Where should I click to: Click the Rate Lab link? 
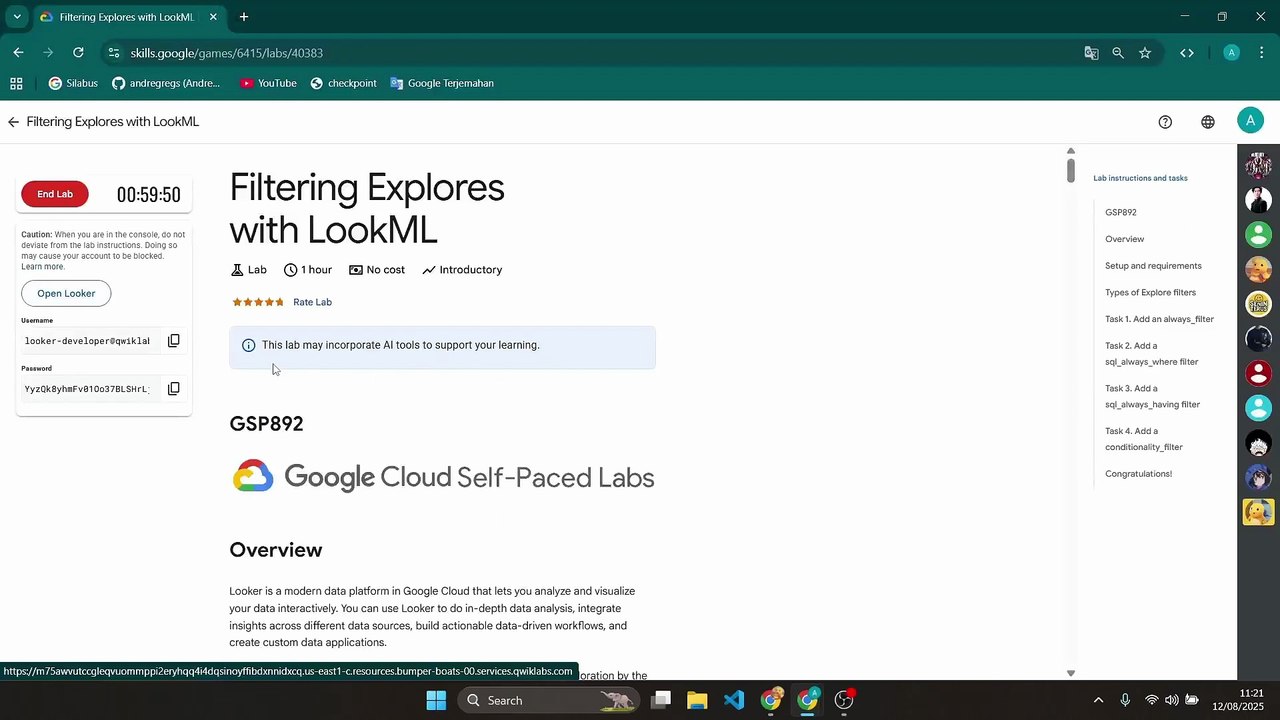pos(312,302)
